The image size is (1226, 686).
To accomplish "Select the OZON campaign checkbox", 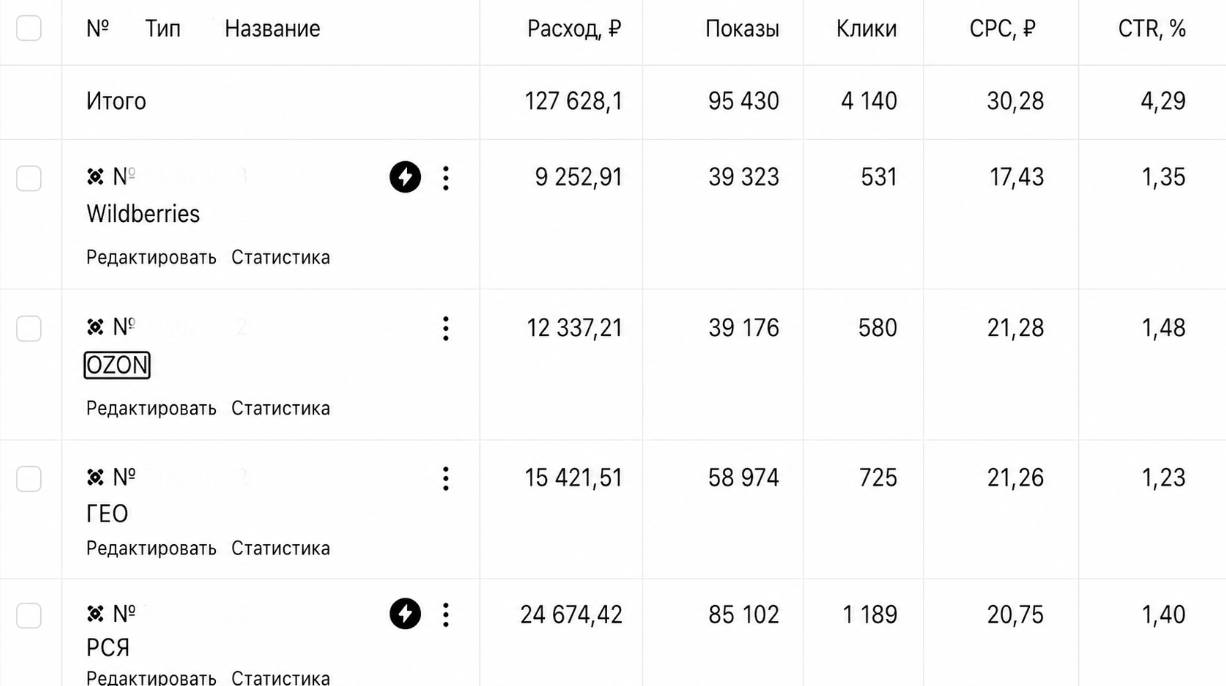I will (29, 329).
